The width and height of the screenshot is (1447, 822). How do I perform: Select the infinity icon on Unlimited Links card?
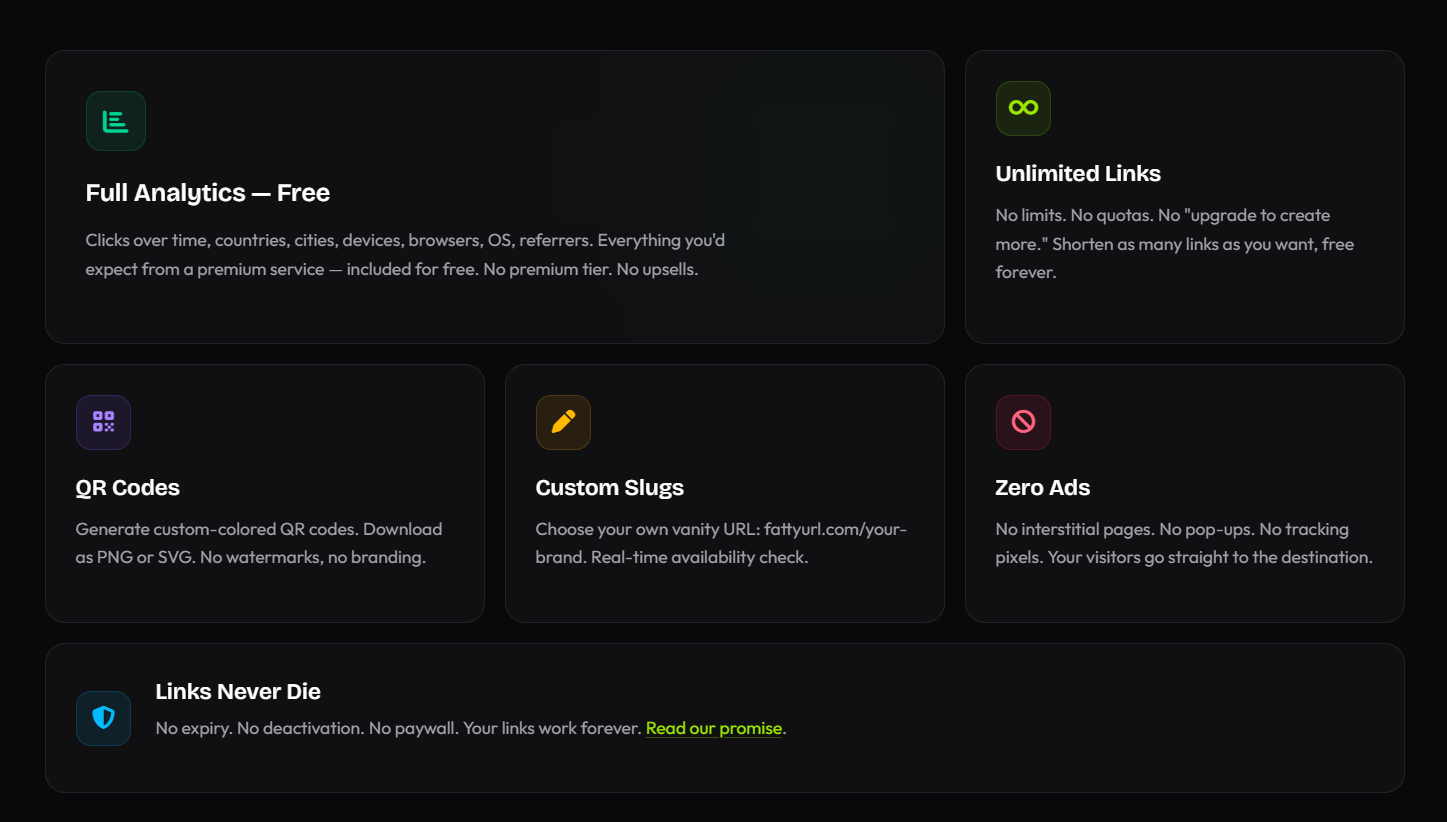1022,108
